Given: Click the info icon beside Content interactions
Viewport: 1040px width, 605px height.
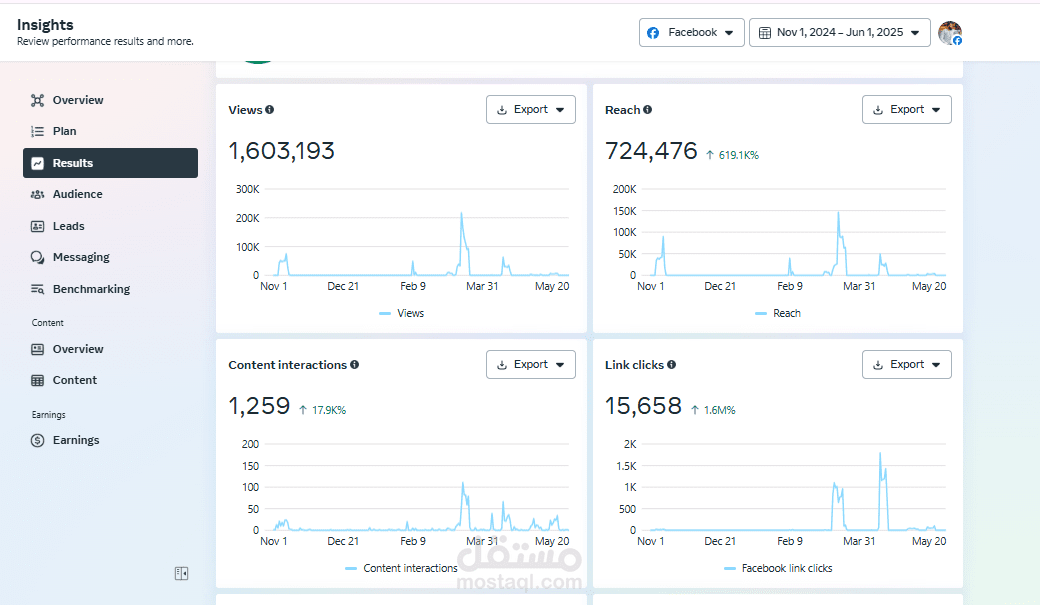Looking at the screenshot, I should coord(354,364).
